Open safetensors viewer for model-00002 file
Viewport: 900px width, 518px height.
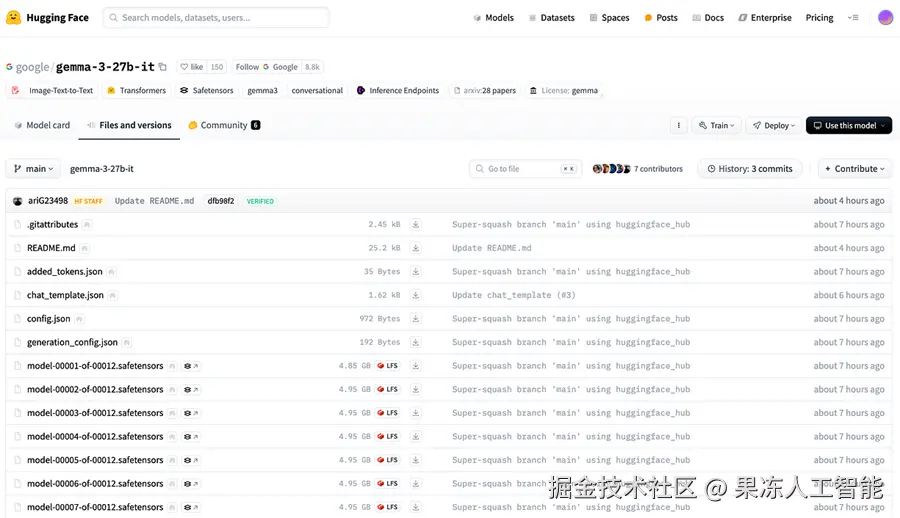(x=191, y=389)
